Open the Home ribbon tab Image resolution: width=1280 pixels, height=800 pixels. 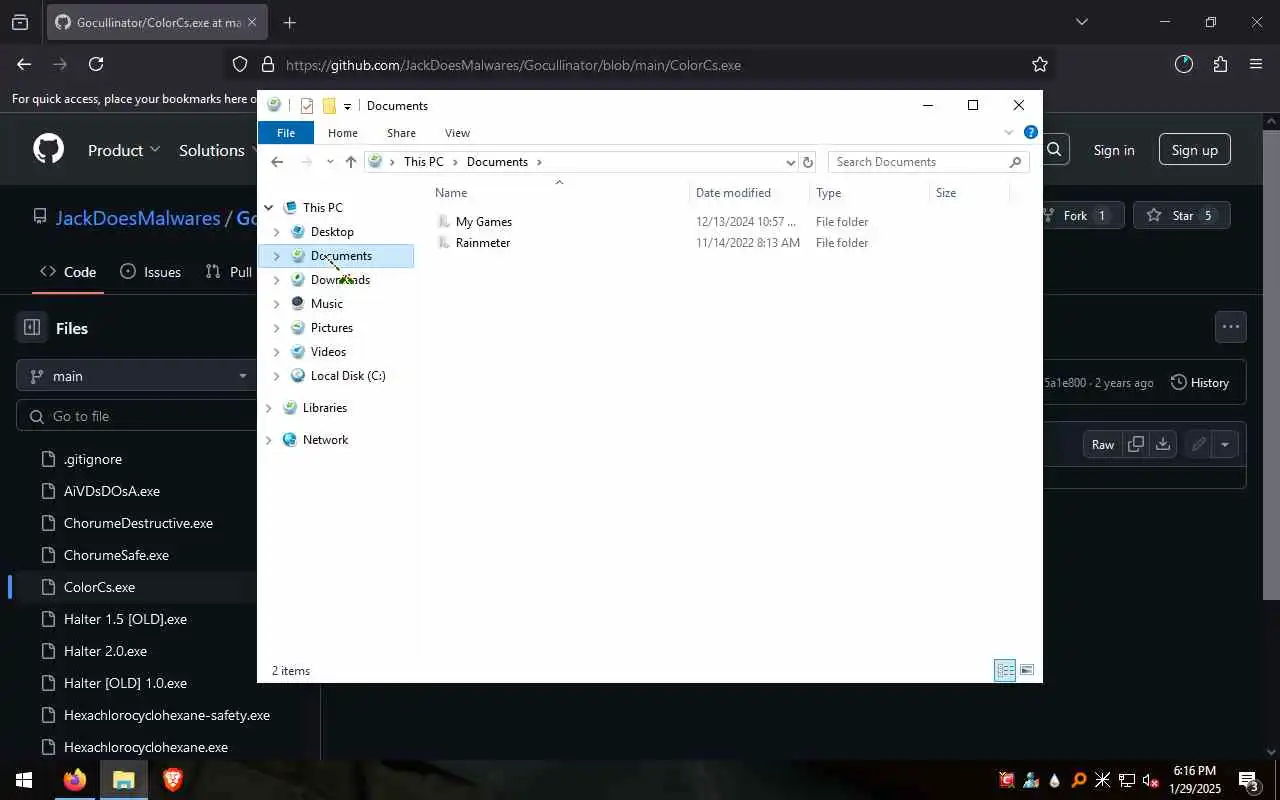pyautogui.click(x=343, y=133)
